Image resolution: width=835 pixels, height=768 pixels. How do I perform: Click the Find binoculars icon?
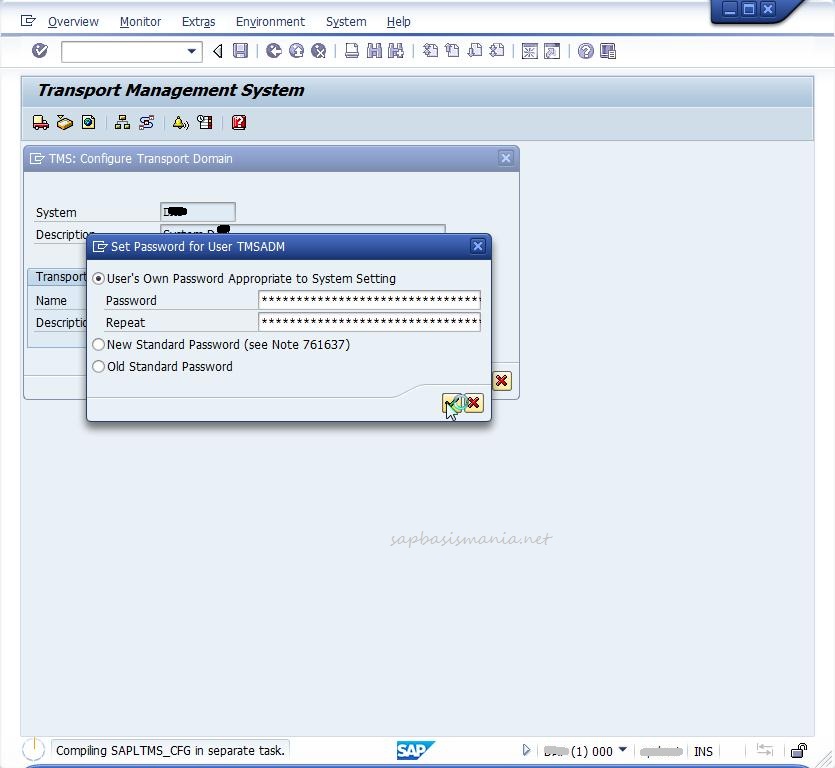pos(373,51)
